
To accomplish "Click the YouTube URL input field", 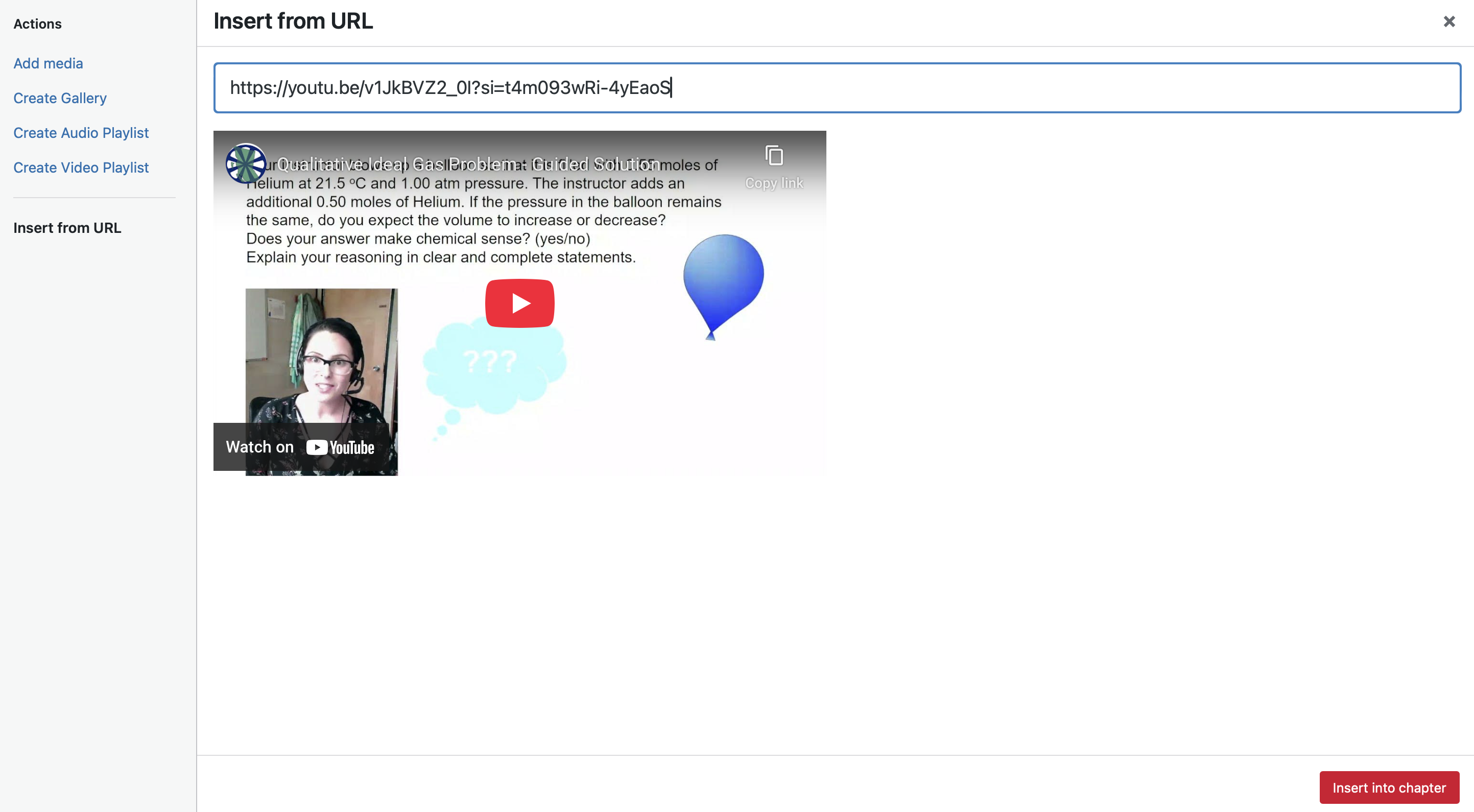I will pos(837,87).
